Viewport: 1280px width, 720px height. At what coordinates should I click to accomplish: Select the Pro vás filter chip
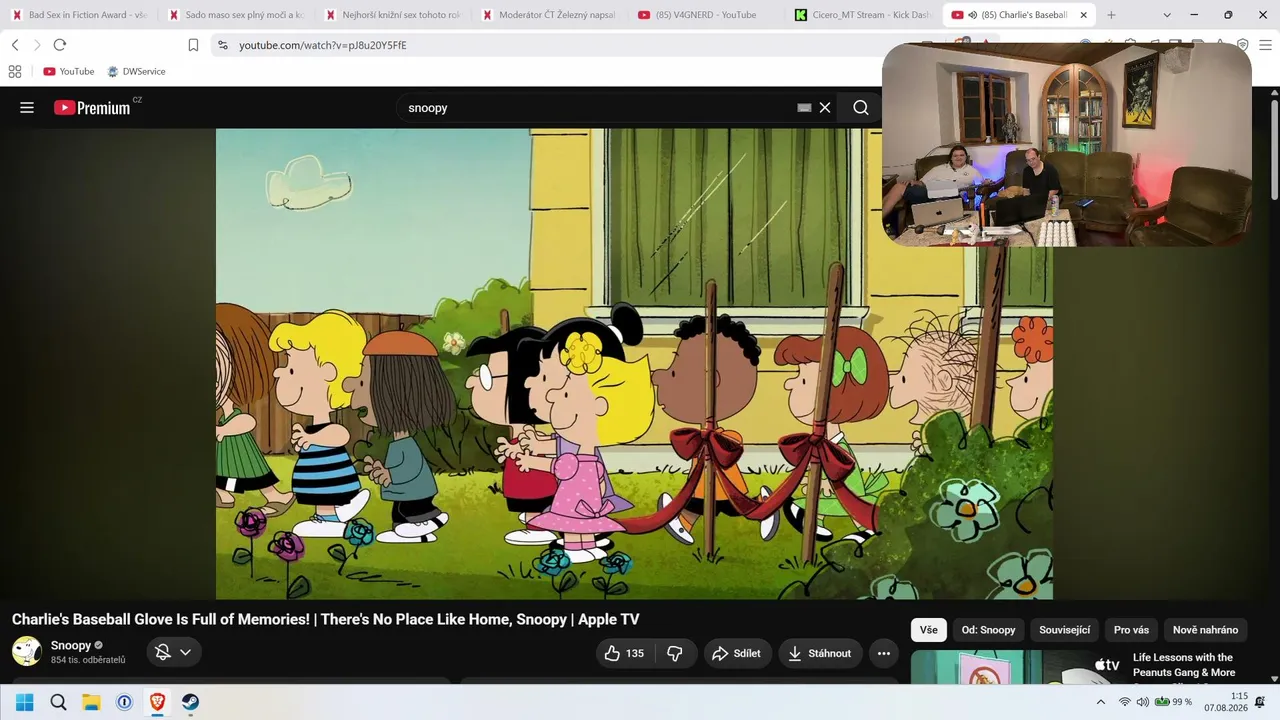pyautogui.click(x=1131, y=630)
